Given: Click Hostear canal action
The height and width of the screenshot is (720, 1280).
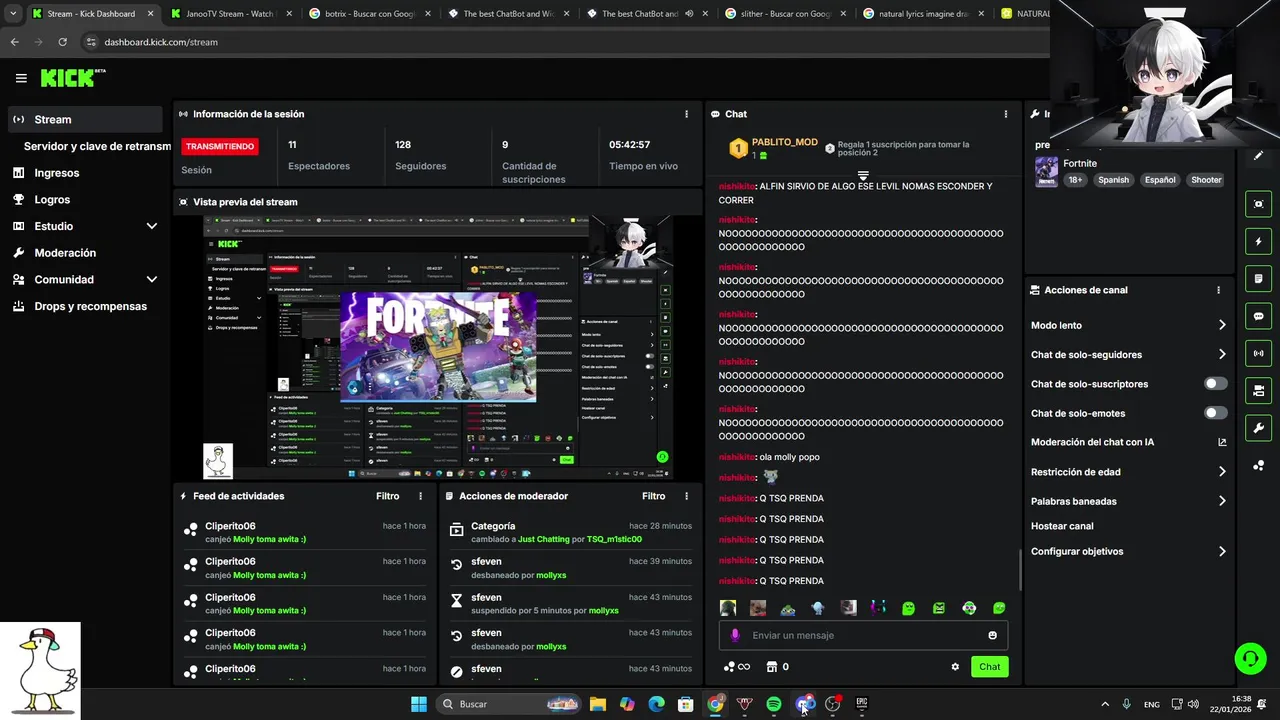Looking at the screenshot, I should point(1062,526).
